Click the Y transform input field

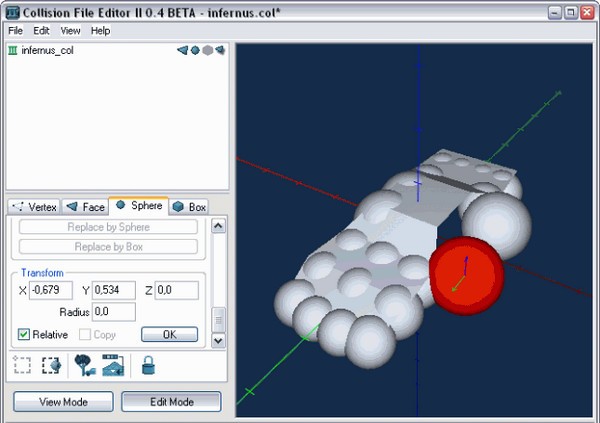tap(114, 290)
